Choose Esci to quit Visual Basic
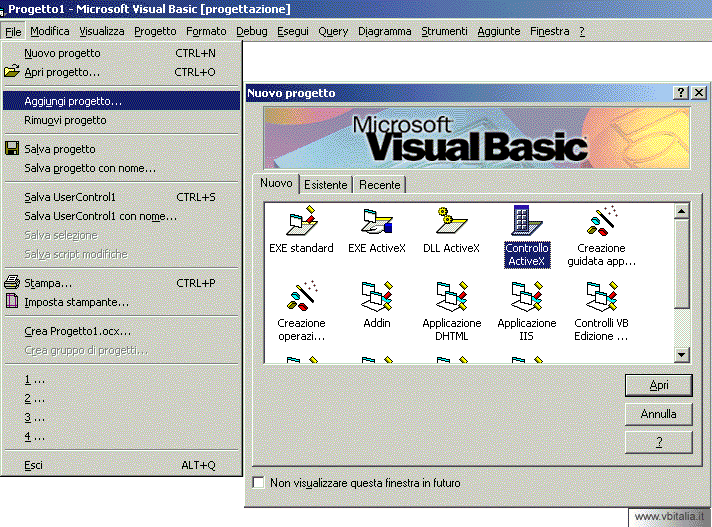The width and height of the screenshot is (712, 527). click(x=121, y=465)
